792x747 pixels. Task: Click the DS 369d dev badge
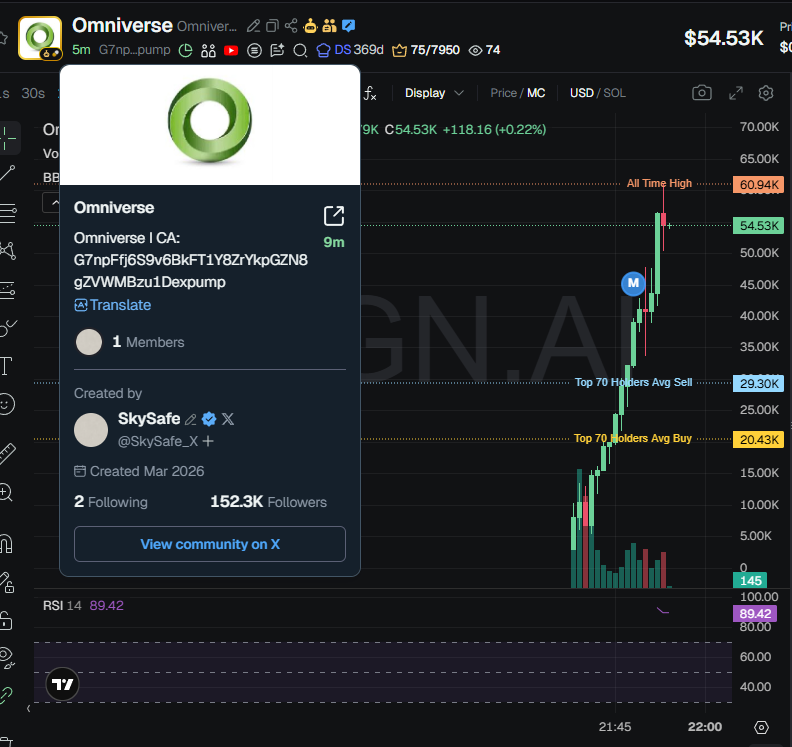coord(350,50)
